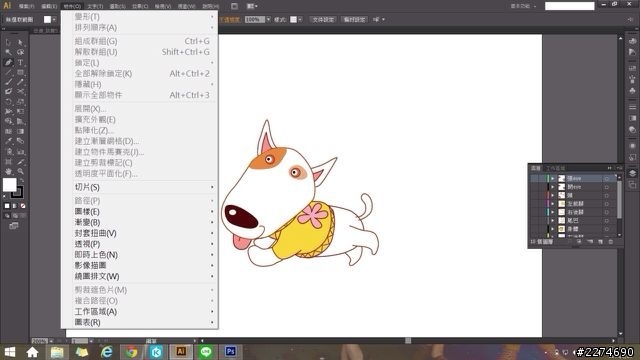Viewport: 640px width, 360px height.
Task: Click the search field at top right
Action: (569, 6)
